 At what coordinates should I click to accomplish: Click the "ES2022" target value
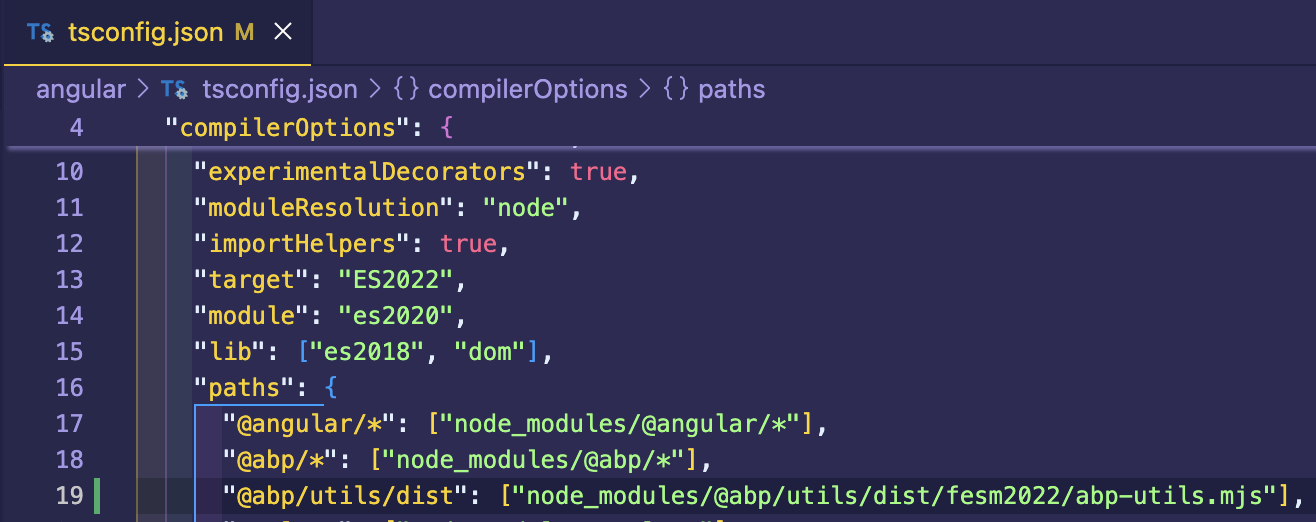(x=400, y=279)
